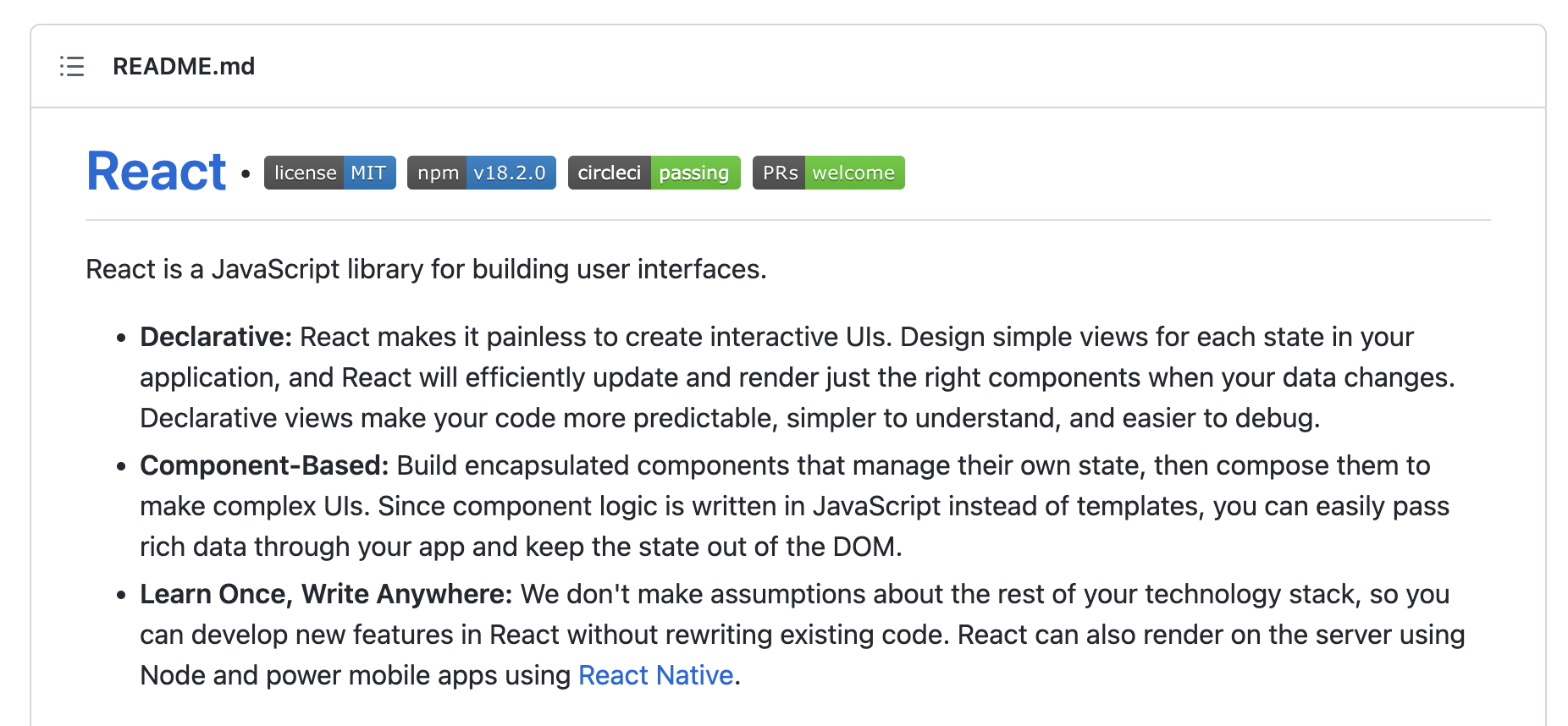This screenshot has height=726, width=1568.
Task: Click the license MIT badge
Action: click(330, 173)
